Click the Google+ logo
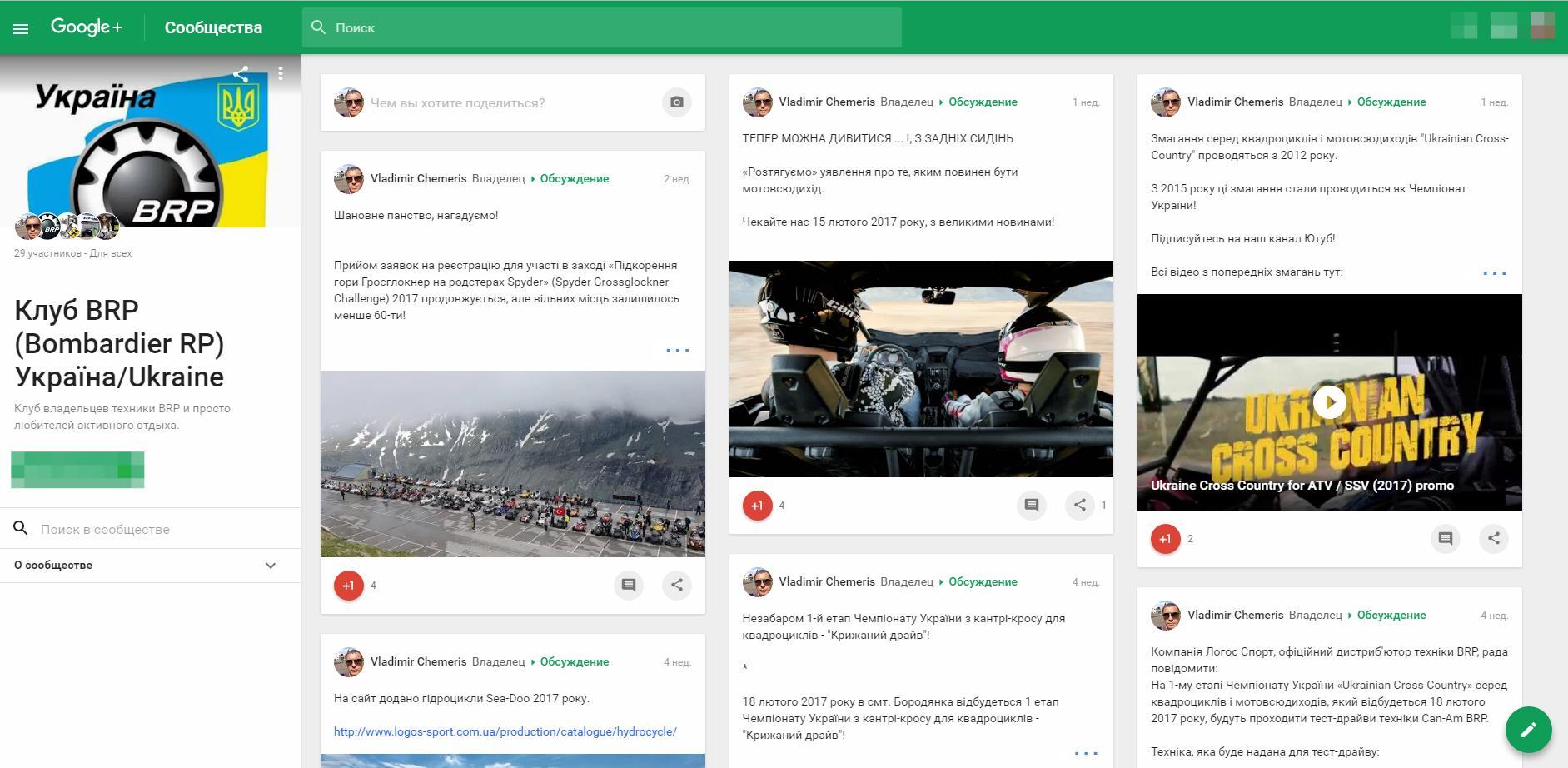This screenshot has height=768, width=1568. (x=87, y=27)
